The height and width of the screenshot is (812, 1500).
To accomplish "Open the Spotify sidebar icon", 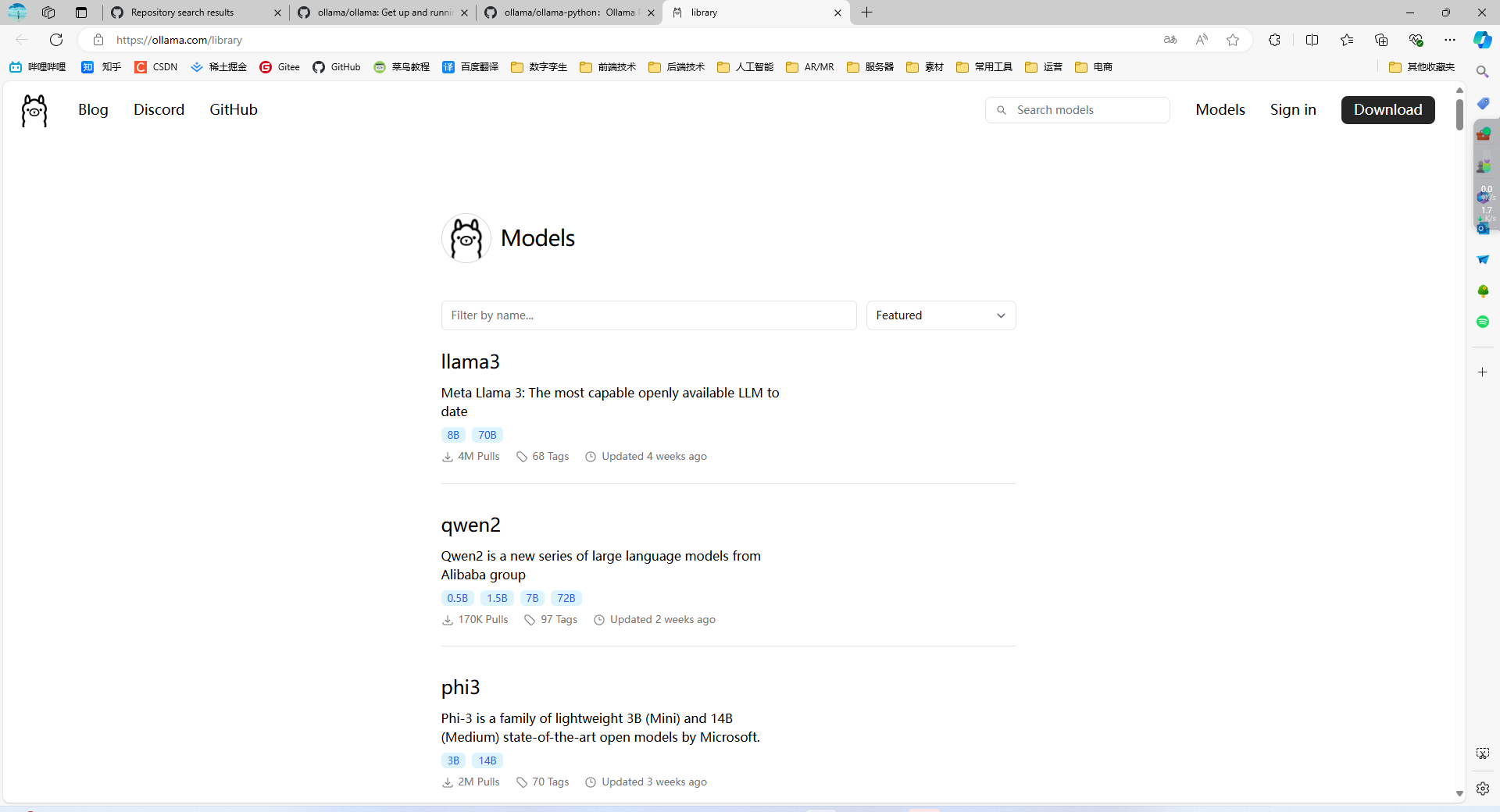I will (1483, 322).
